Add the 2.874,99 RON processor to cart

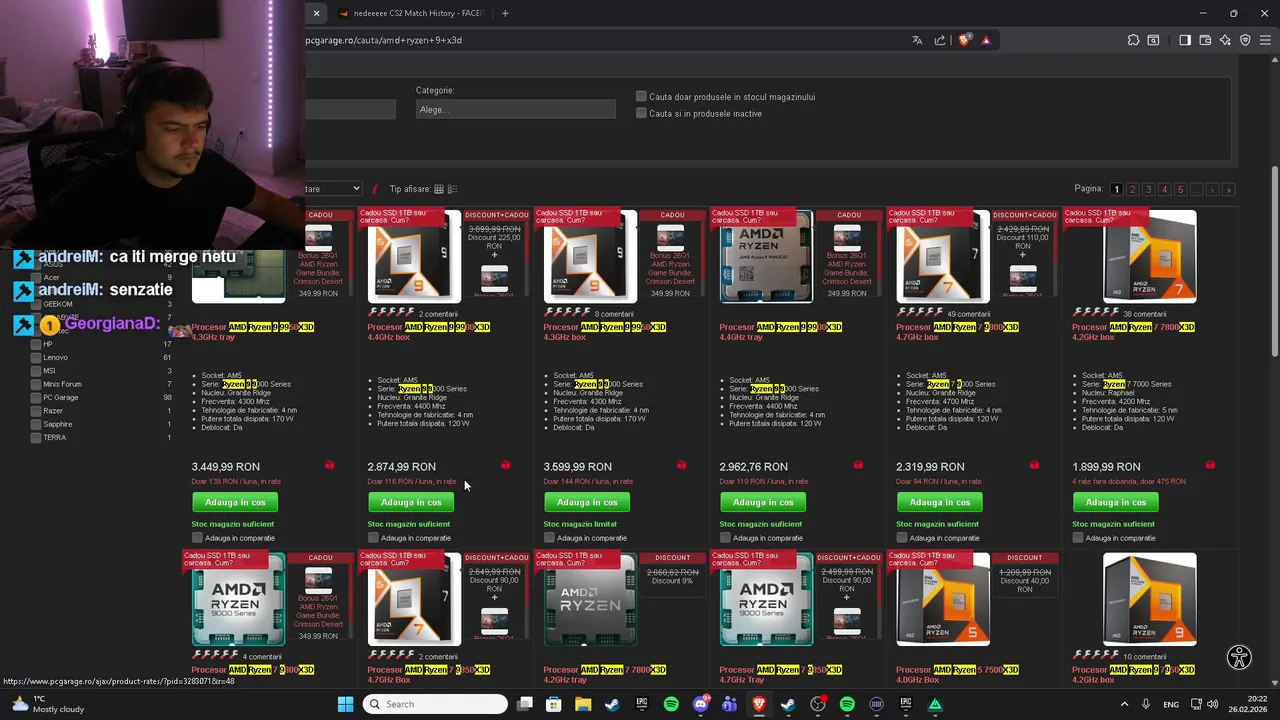click(x=411, y=502)
